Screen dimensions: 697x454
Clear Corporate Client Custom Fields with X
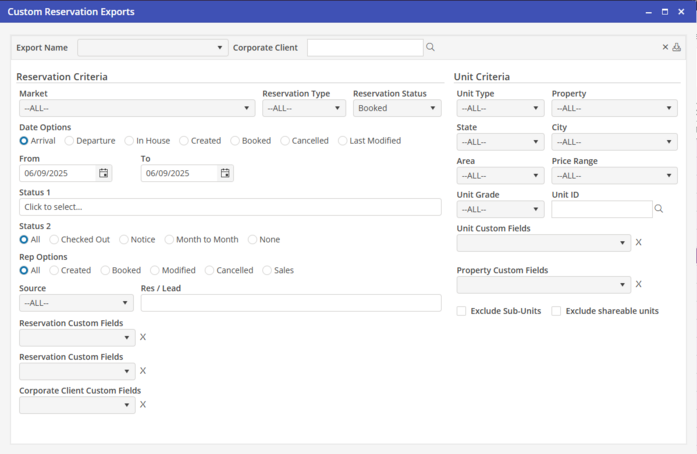point(143,405)
